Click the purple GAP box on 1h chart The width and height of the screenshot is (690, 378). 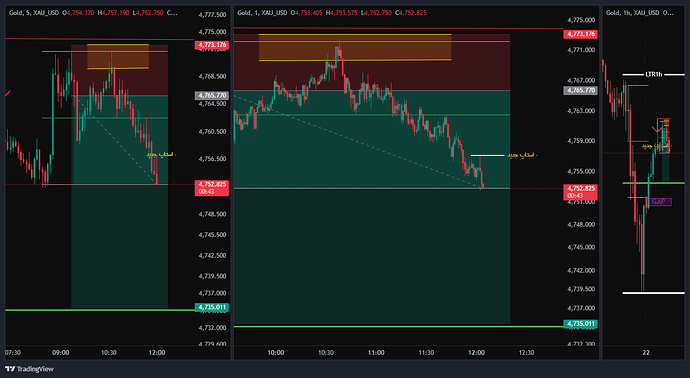pos(660,202)
